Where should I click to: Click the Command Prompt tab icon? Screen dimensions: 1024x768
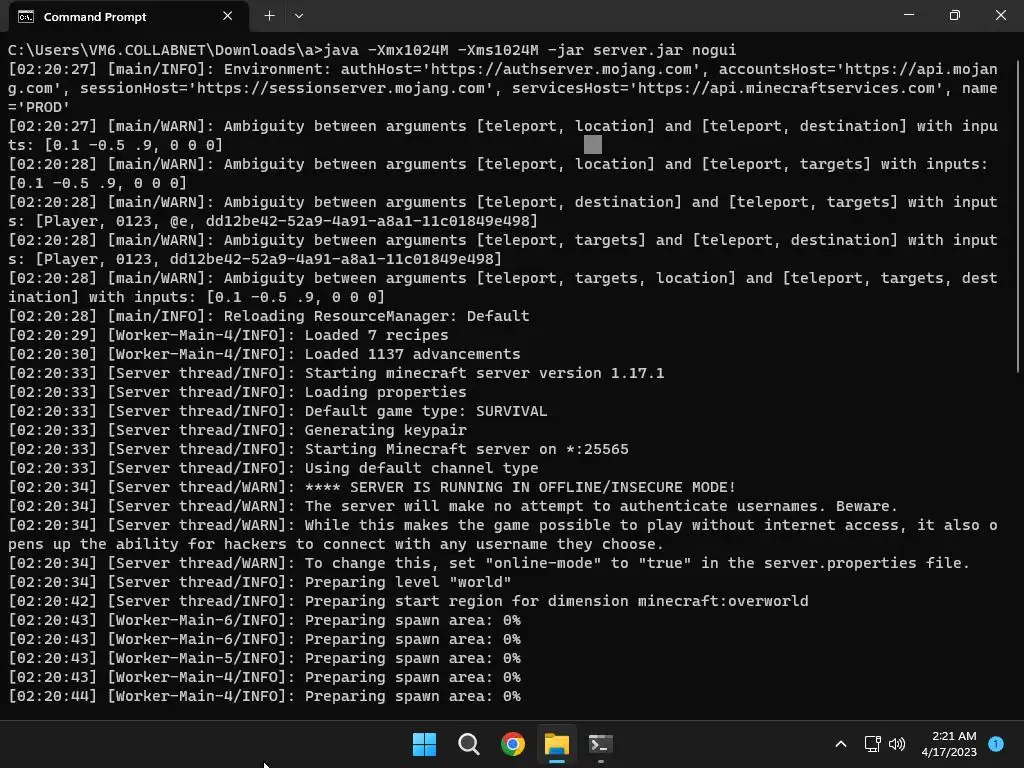click(25, 16)
